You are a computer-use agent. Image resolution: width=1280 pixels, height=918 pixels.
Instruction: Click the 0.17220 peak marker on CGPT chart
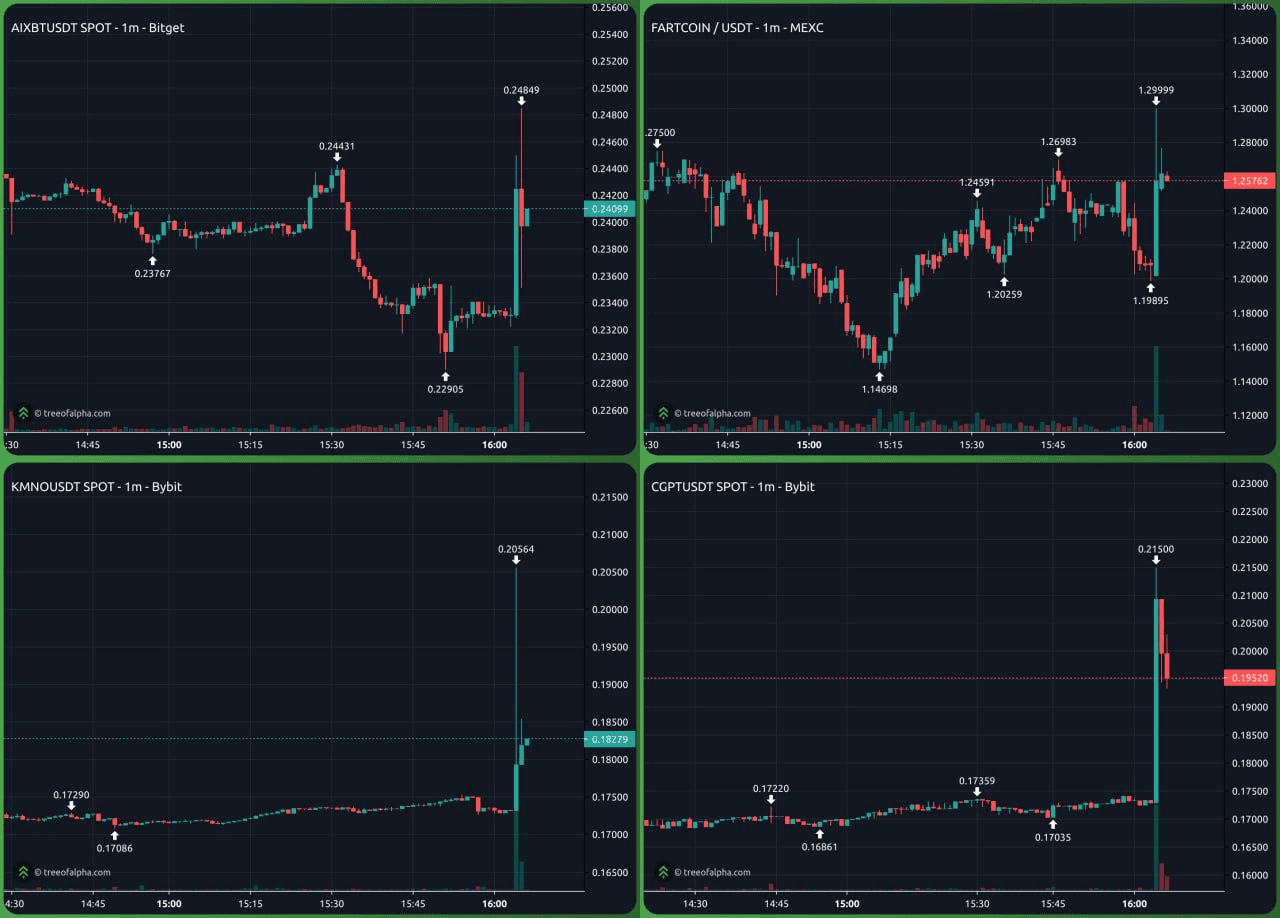(x=771, y=789)
